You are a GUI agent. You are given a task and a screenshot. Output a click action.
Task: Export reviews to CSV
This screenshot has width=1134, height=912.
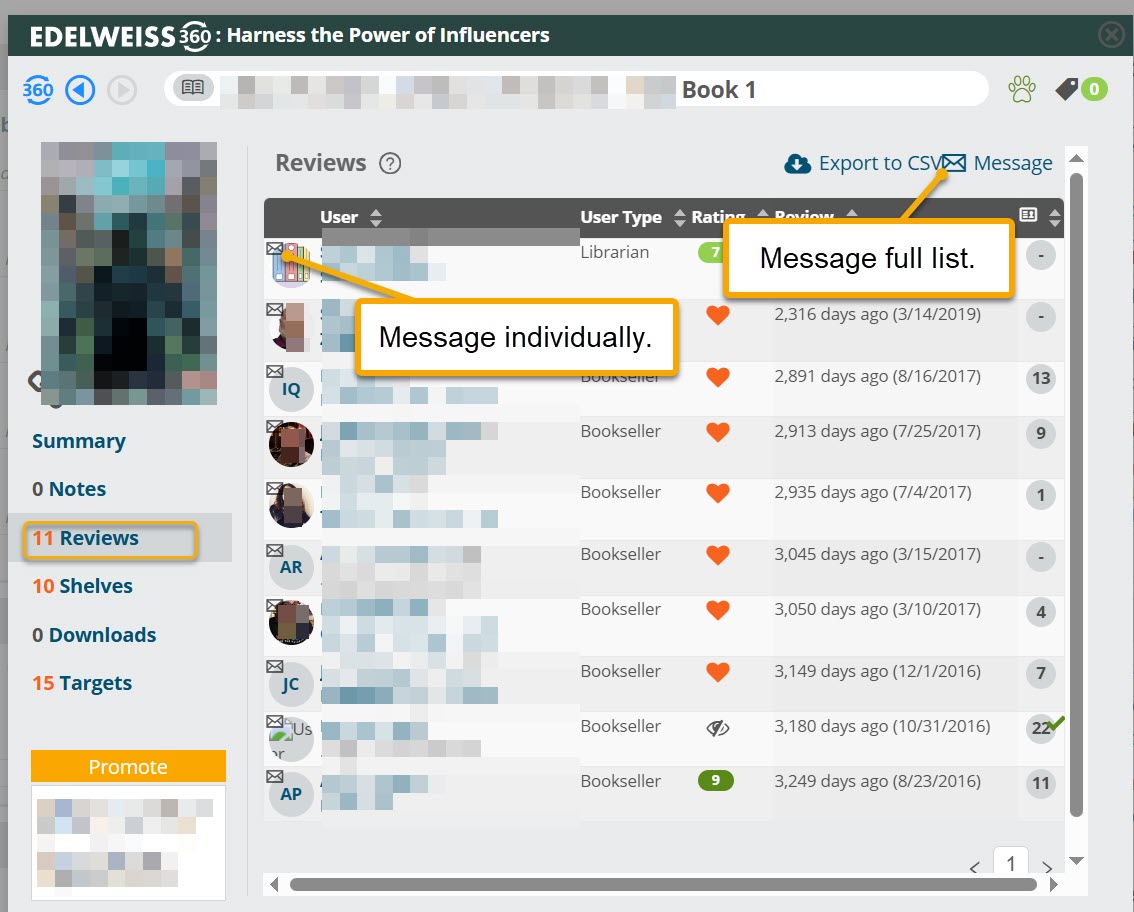click(x=861, y=163)
